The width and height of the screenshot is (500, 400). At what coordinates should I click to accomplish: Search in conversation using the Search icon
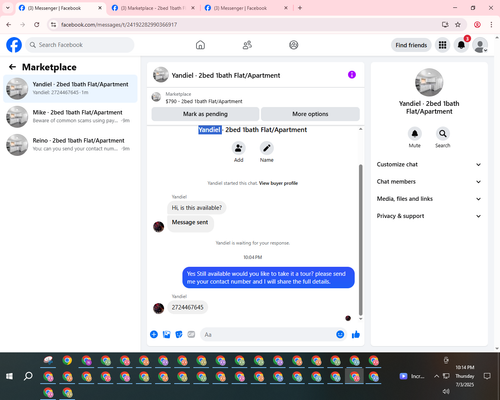[443, 134]
